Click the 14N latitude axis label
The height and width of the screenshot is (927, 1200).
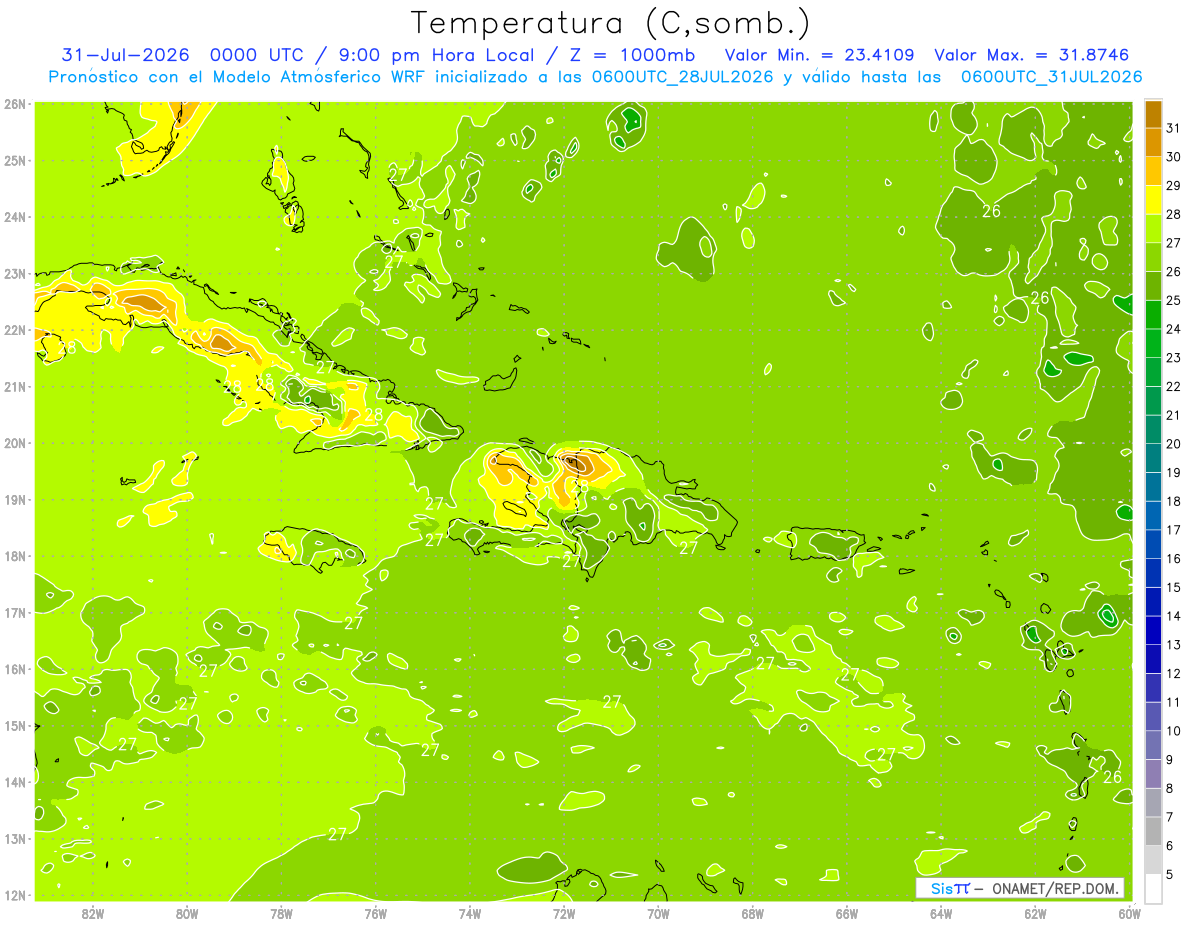[x=15, y=782]
